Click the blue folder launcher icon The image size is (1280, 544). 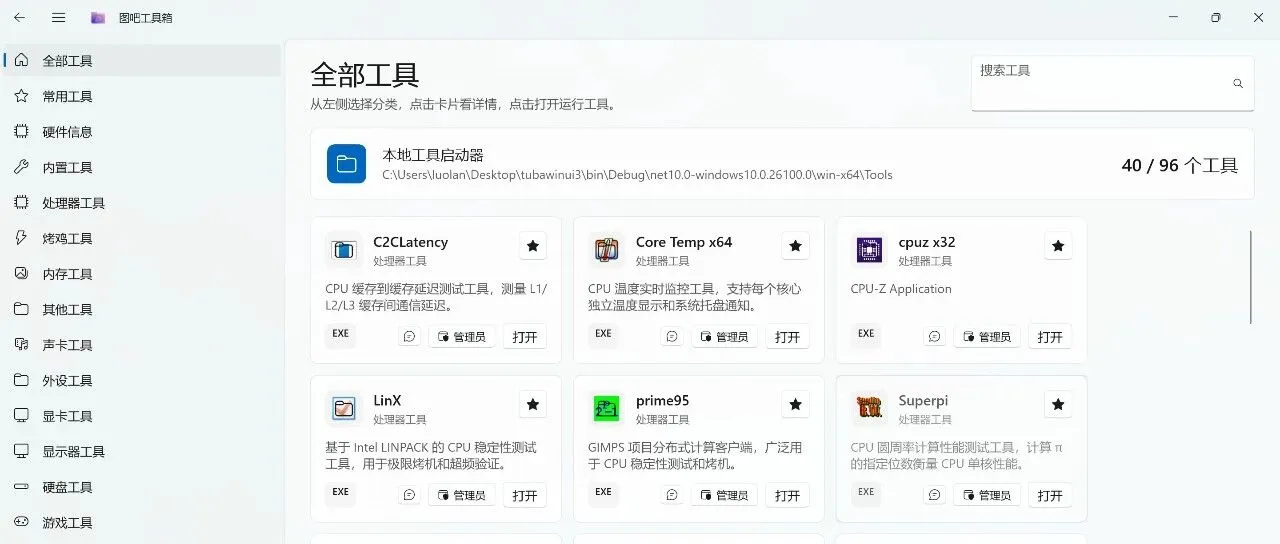[346, 164]
